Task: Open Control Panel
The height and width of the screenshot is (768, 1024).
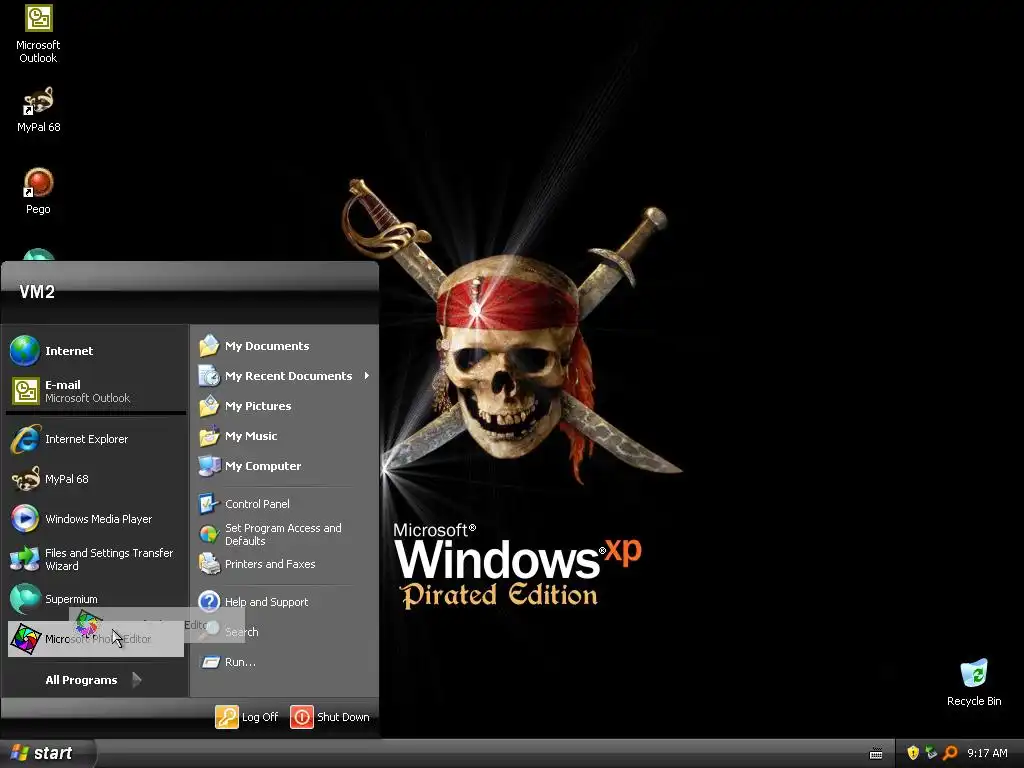Action: [x=284, y=504]
